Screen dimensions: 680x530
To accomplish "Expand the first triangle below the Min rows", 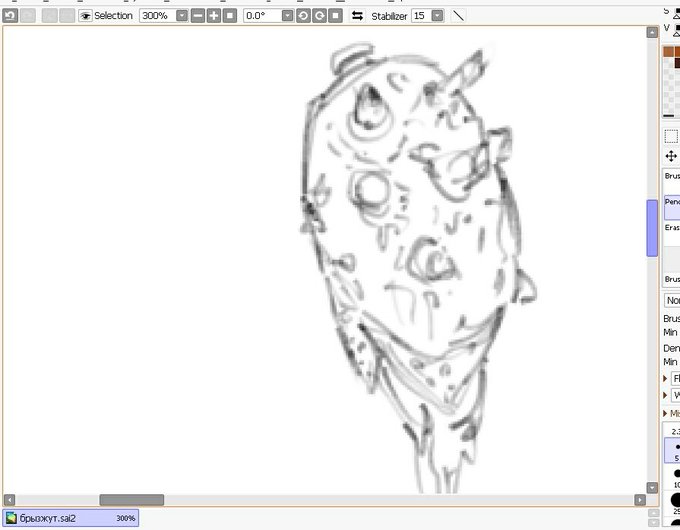I will click(x=665, y=379).
